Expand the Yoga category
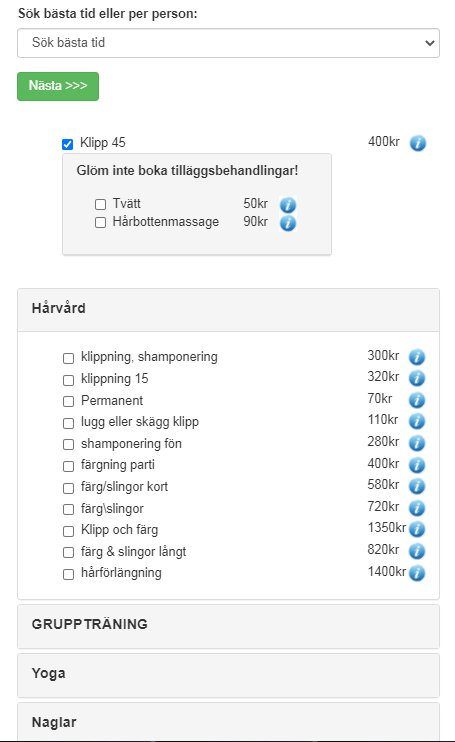Screen dimensions: 455x742 [228, 675]
